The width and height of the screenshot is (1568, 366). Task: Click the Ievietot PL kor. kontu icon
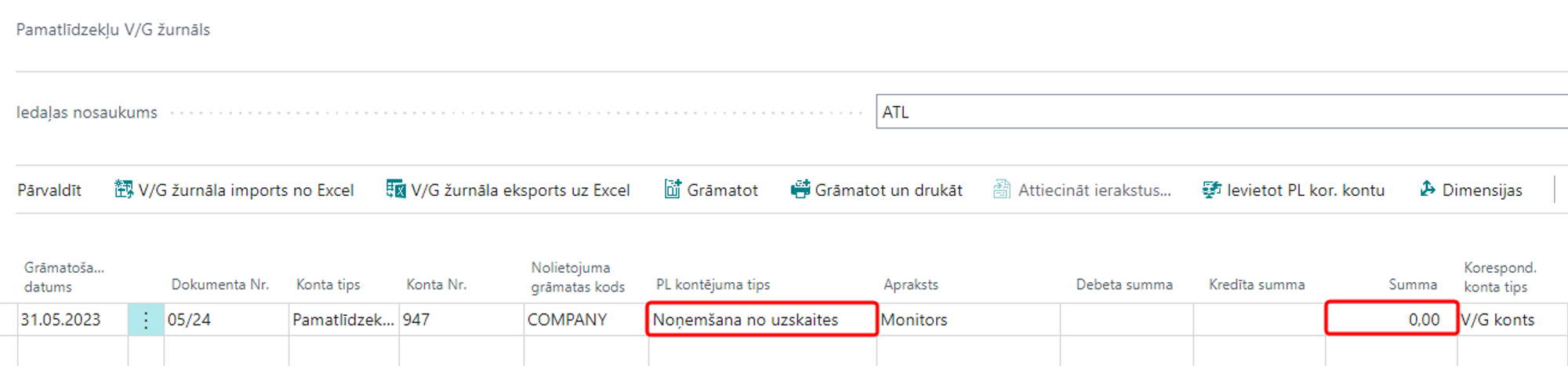(1211, 190)
